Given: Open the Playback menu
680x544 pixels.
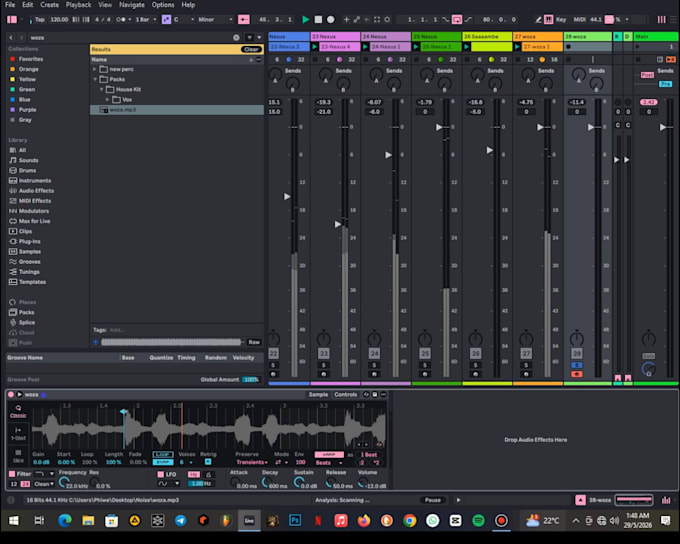Looking at the screenshot, I should (x=78, y=5).
